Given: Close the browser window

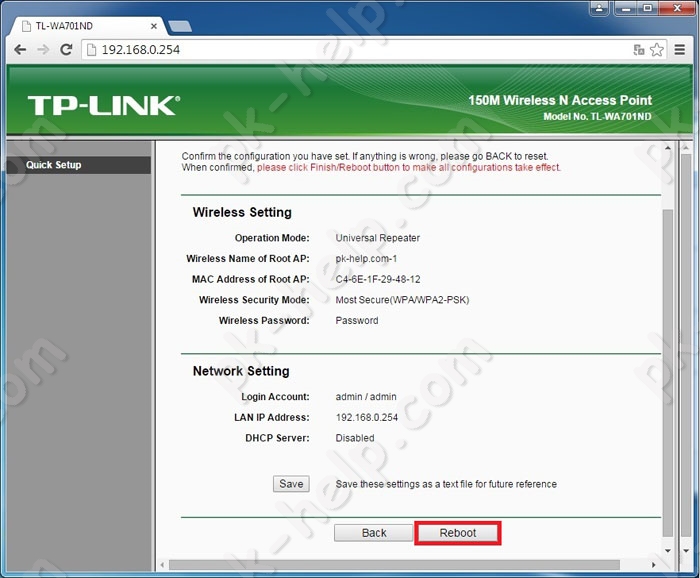Looking at the screenshot, I should pyautogui.click(x=675, y=8).
